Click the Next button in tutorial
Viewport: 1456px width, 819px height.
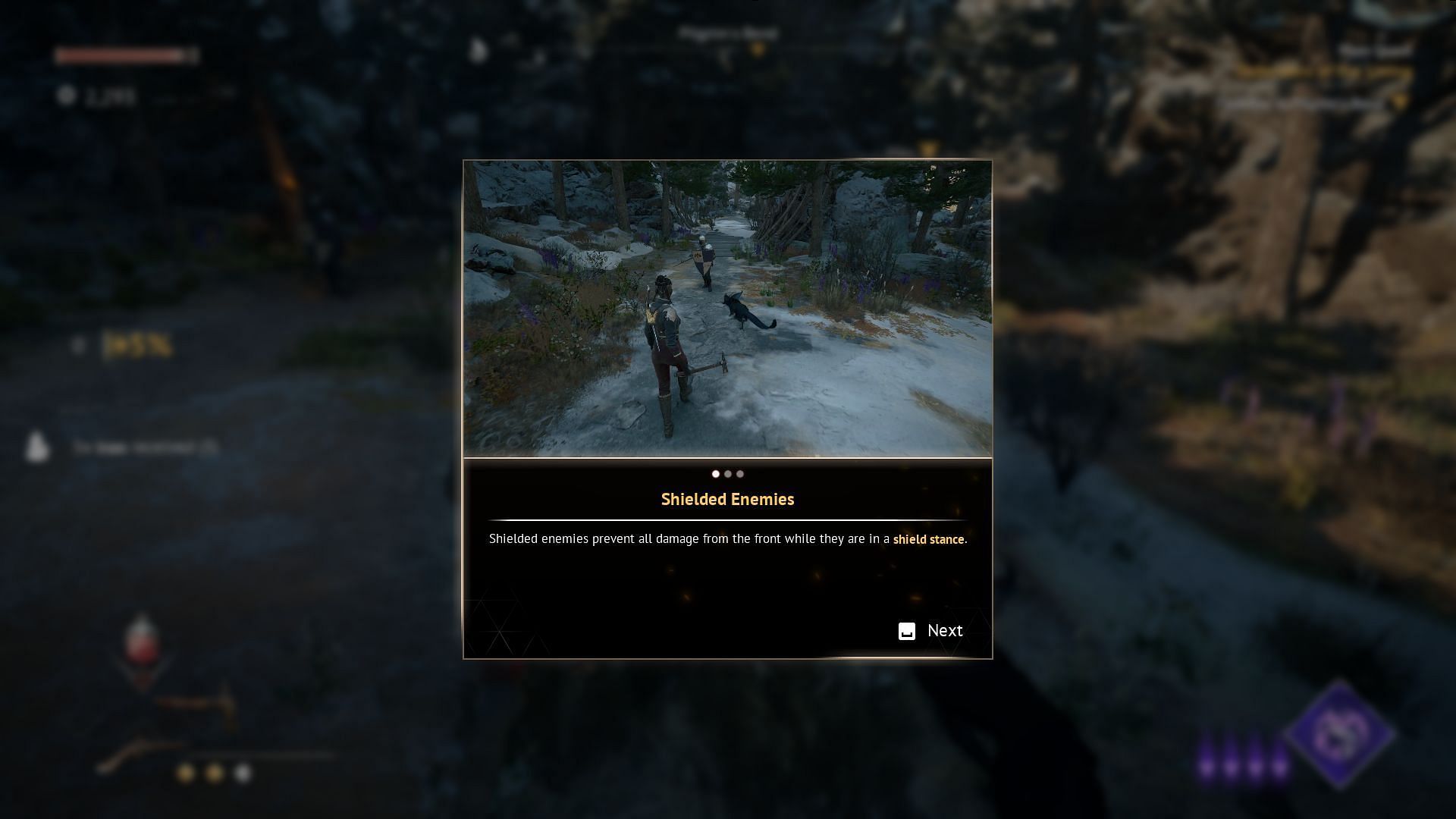930,630
